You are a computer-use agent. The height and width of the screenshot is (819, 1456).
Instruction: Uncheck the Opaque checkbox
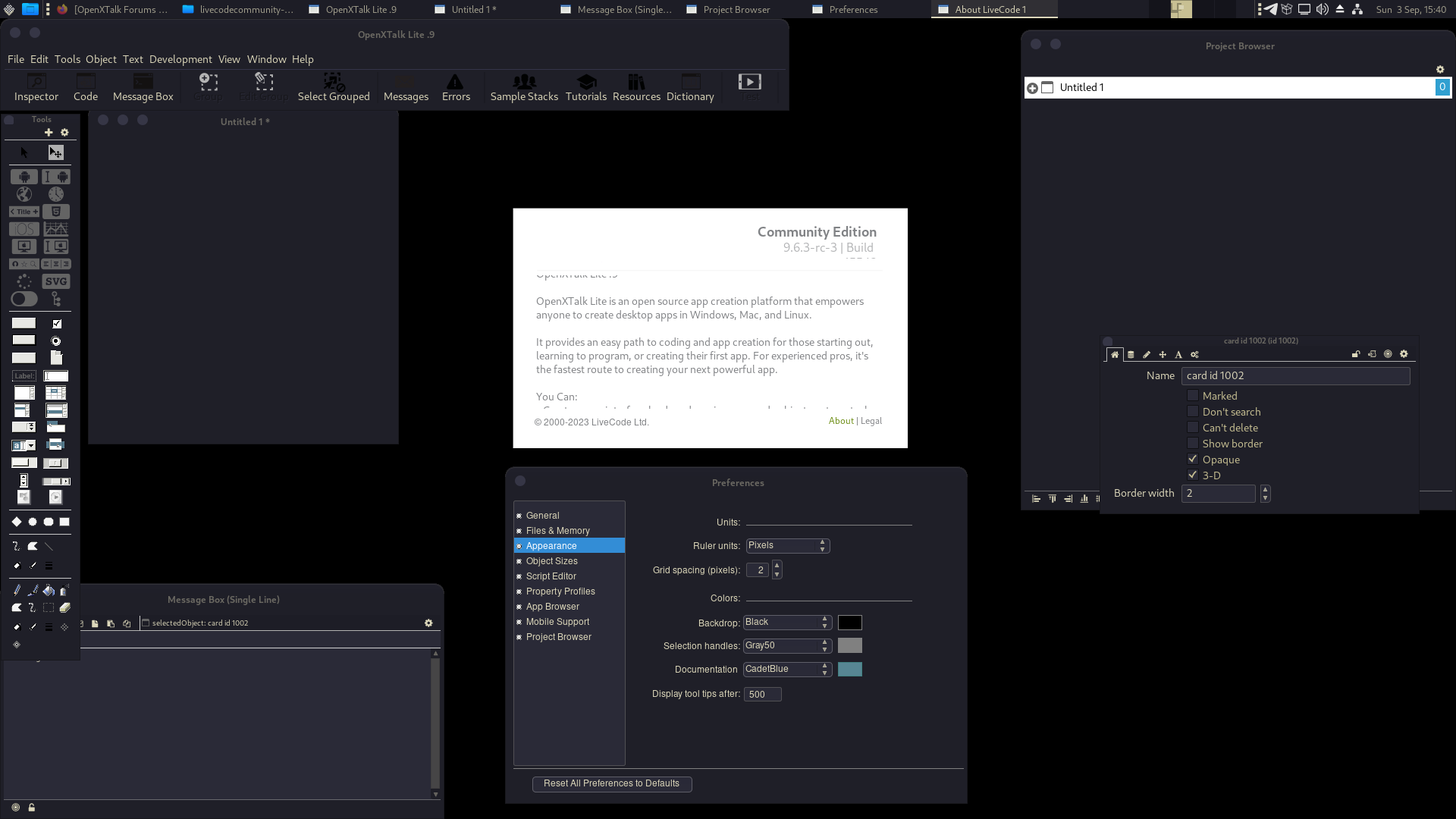pos(1193,460)
